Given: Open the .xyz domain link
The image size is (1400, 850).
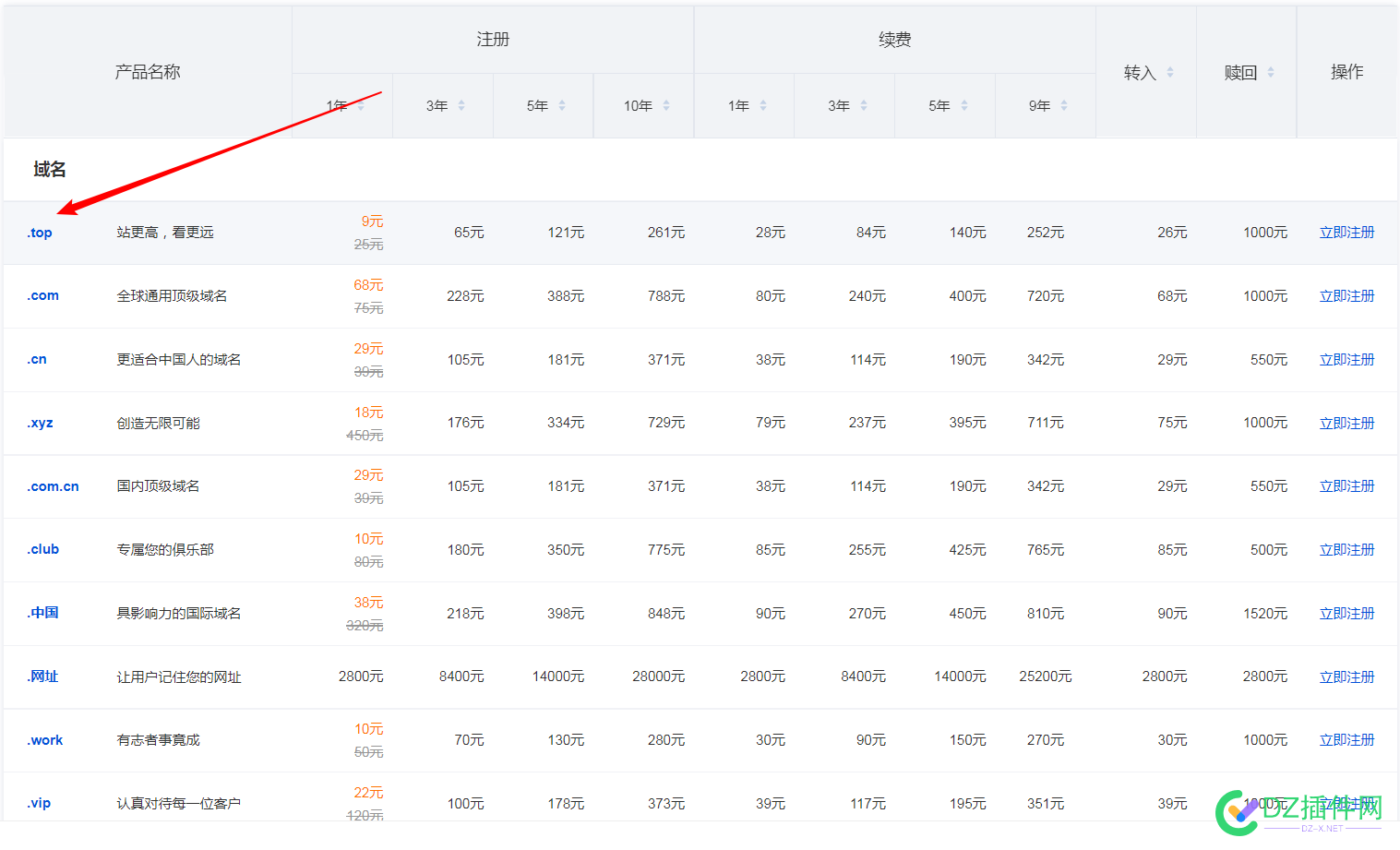Looking at the screenshot, I should [41, 424].
